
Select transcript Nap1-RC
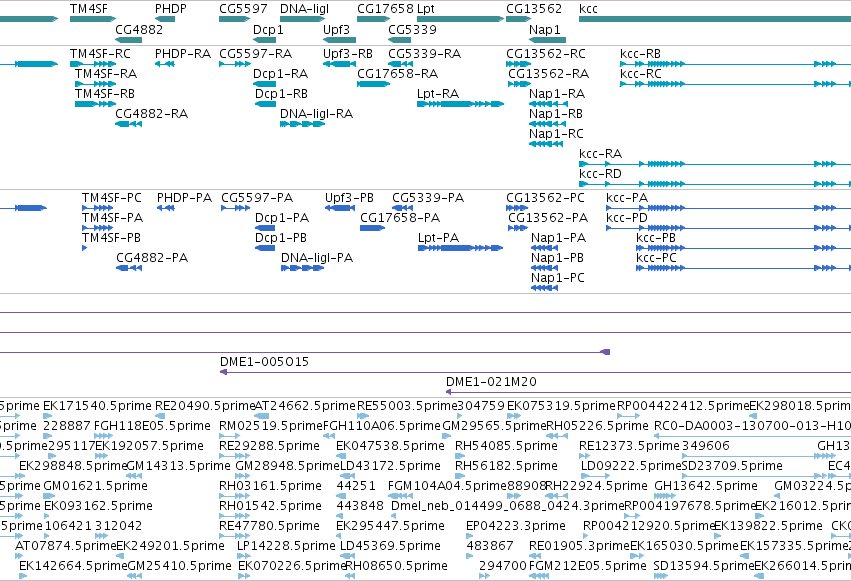(556, 134)
